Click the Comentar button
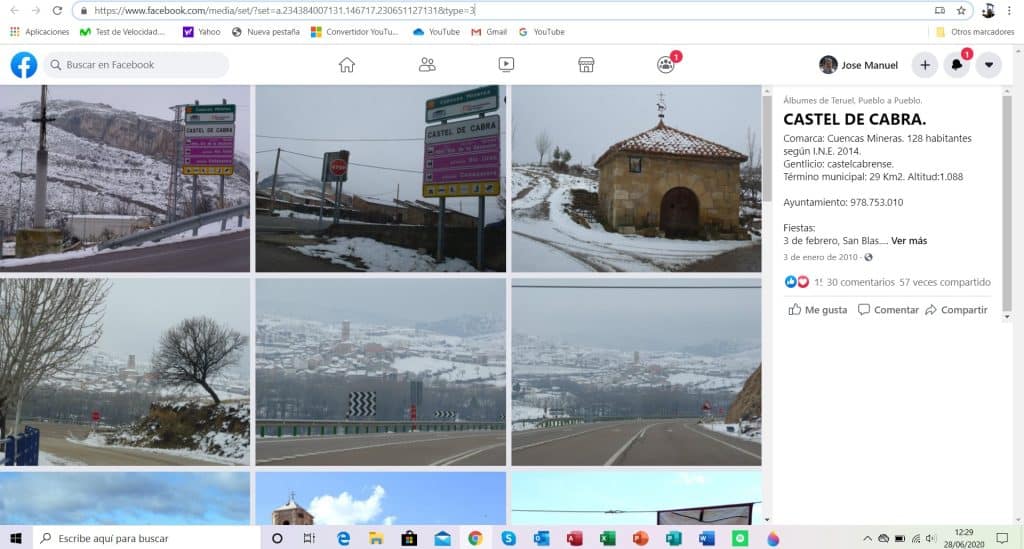This screenshot has width=1024, height=549. click(888, 310)
